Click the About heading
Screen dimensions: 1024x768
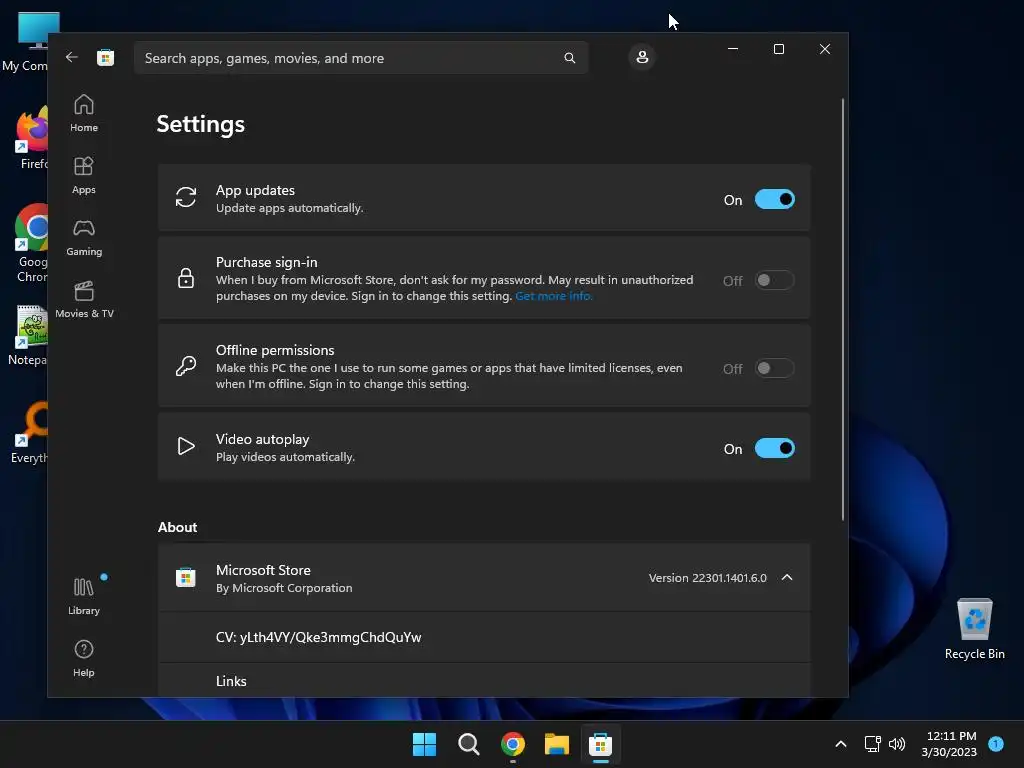click(x=177, y=527)
